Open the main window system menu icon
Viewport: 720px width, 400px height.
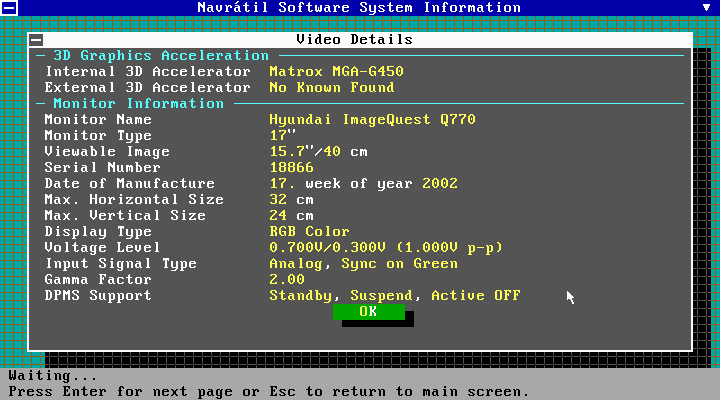(9, 7)
